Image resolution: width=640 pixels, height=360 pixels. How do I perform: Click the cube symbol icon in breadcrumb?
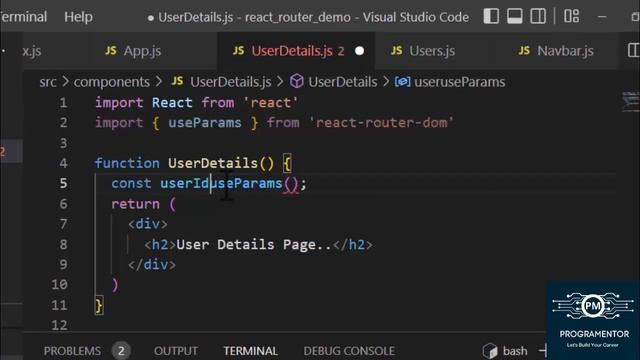tap(297, 82)
